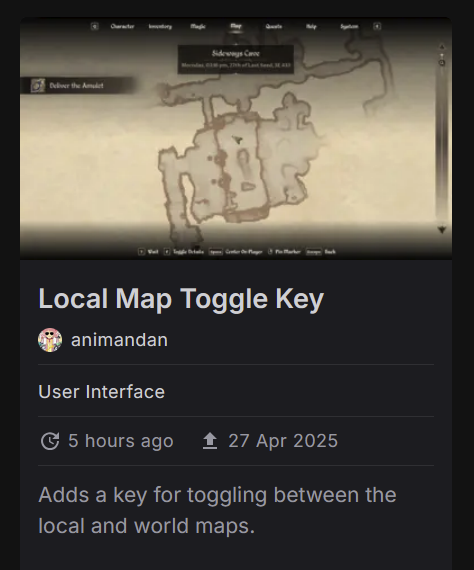Click the map zoom down arrow

[442, 230]
